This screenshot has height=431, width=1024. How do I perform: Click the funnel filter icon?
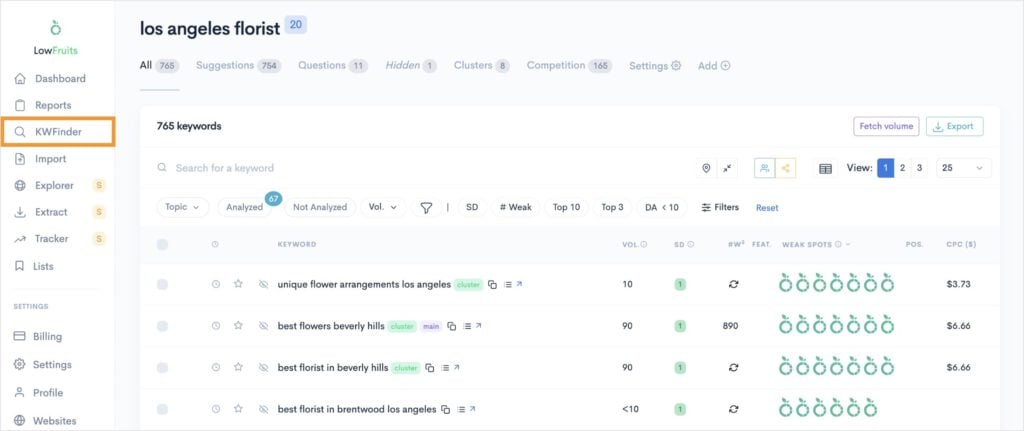pyautogui.click(x=426, y=208)
